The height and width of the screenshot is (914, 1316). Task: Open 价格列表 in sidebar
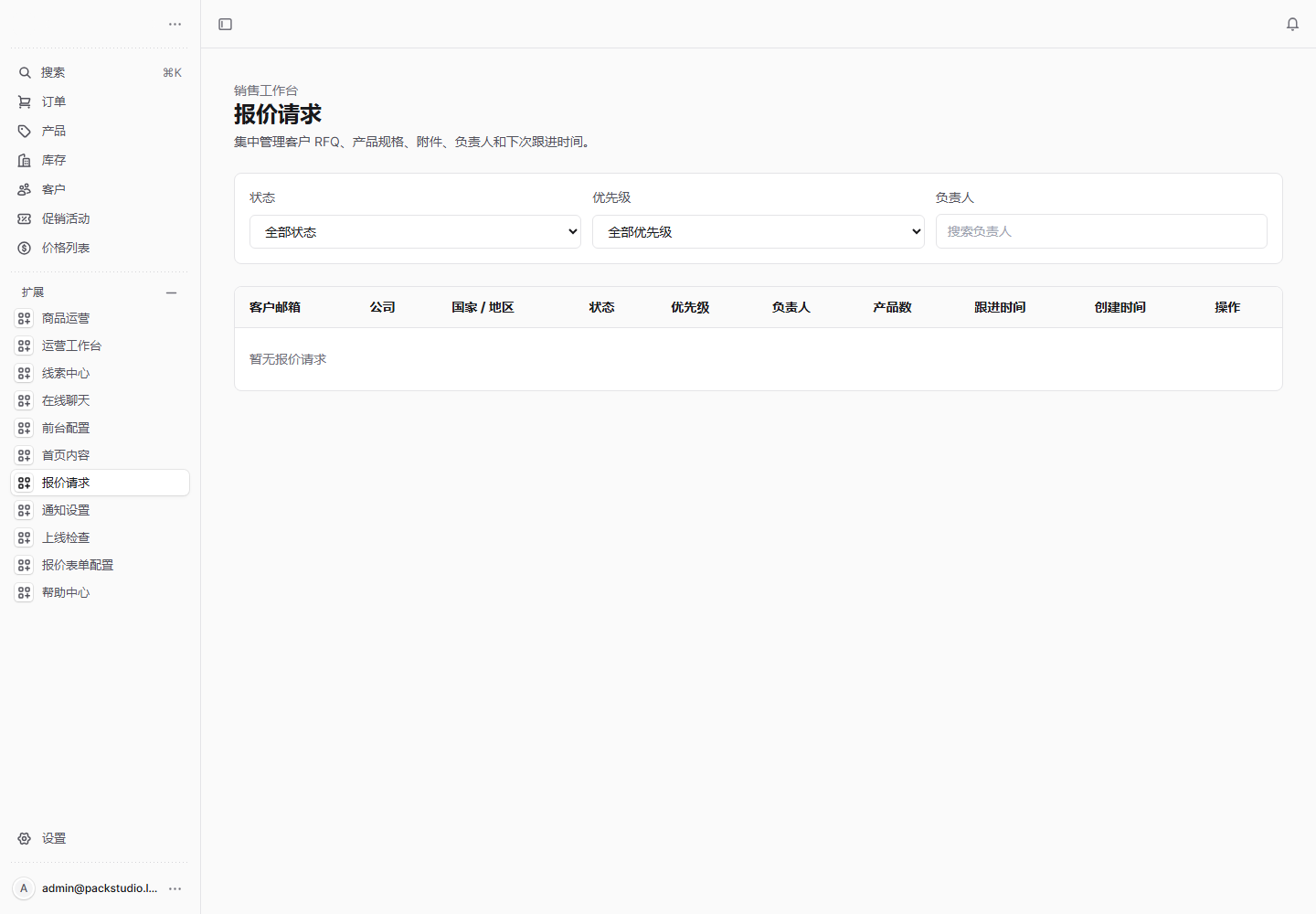101,248
